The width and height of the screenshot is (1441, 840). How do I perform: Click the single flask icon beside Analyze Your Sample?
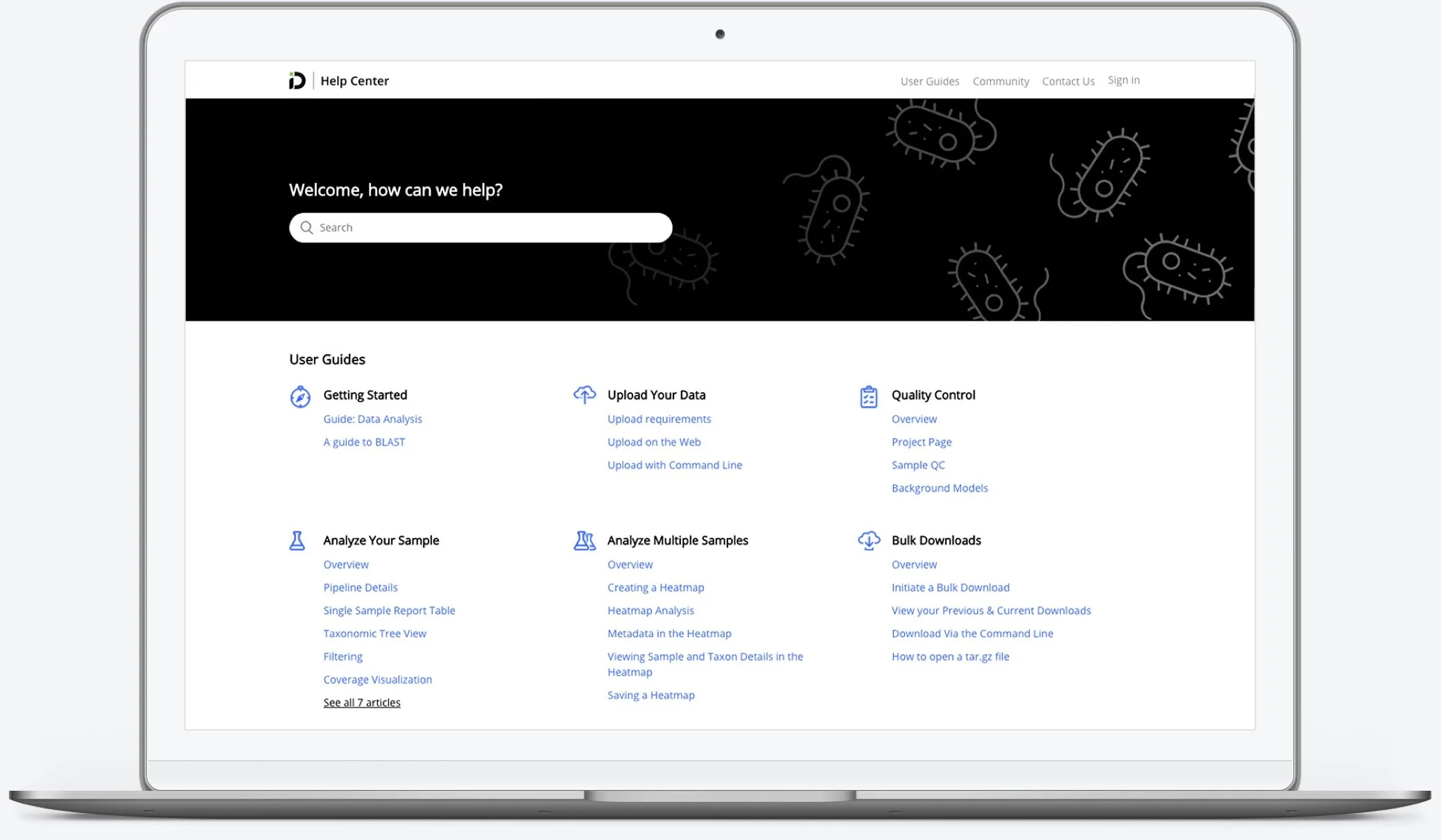pyautogui.click(x=297, y=541)
